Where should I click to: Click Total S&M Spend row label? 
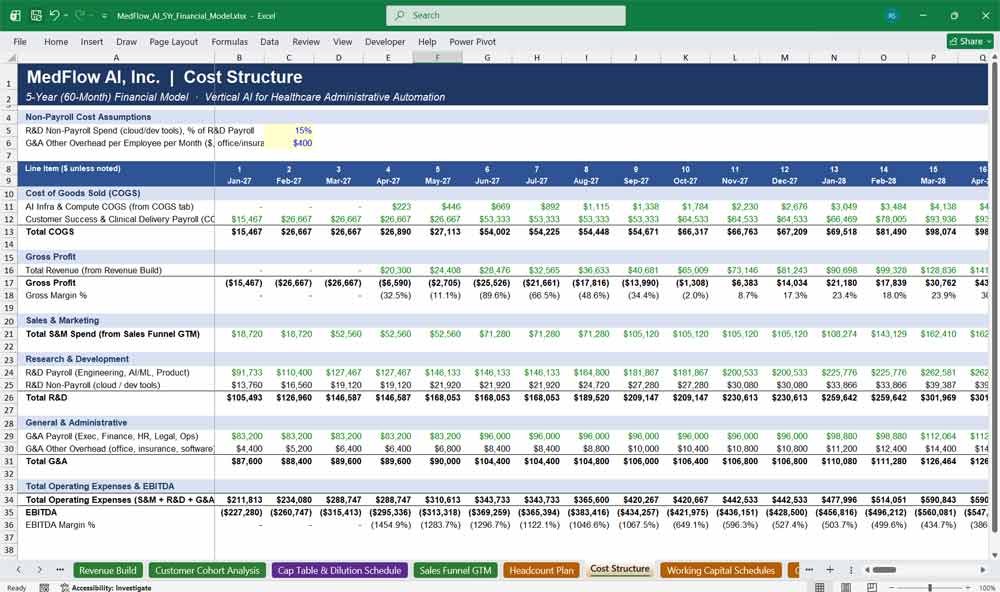click(x=116, y=334)
